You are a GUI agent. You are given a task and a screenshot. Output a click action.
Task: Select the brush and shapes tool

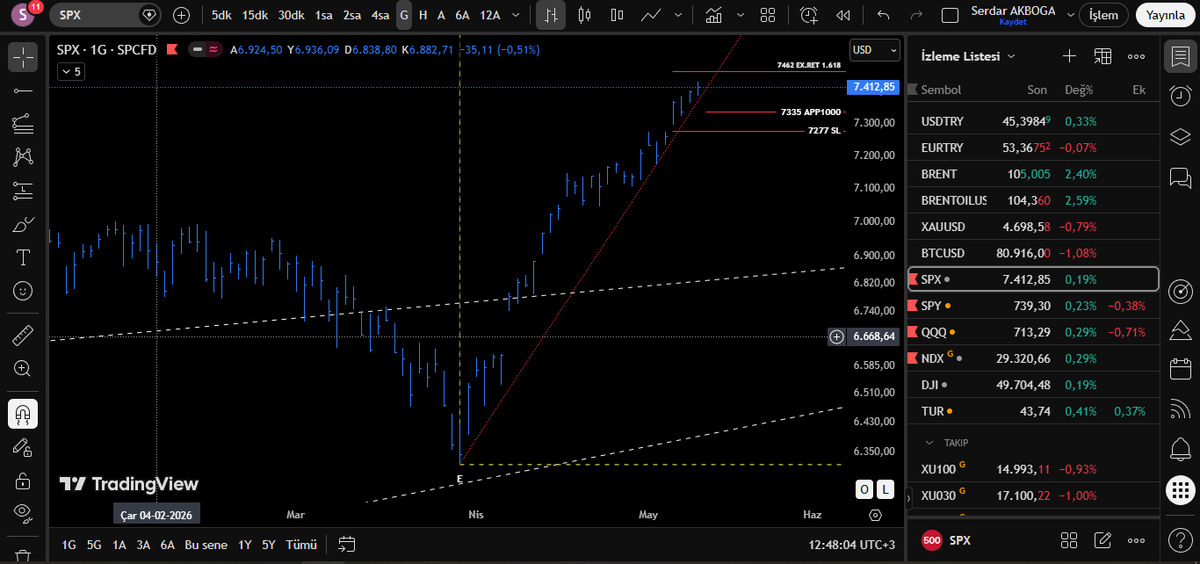23,224
